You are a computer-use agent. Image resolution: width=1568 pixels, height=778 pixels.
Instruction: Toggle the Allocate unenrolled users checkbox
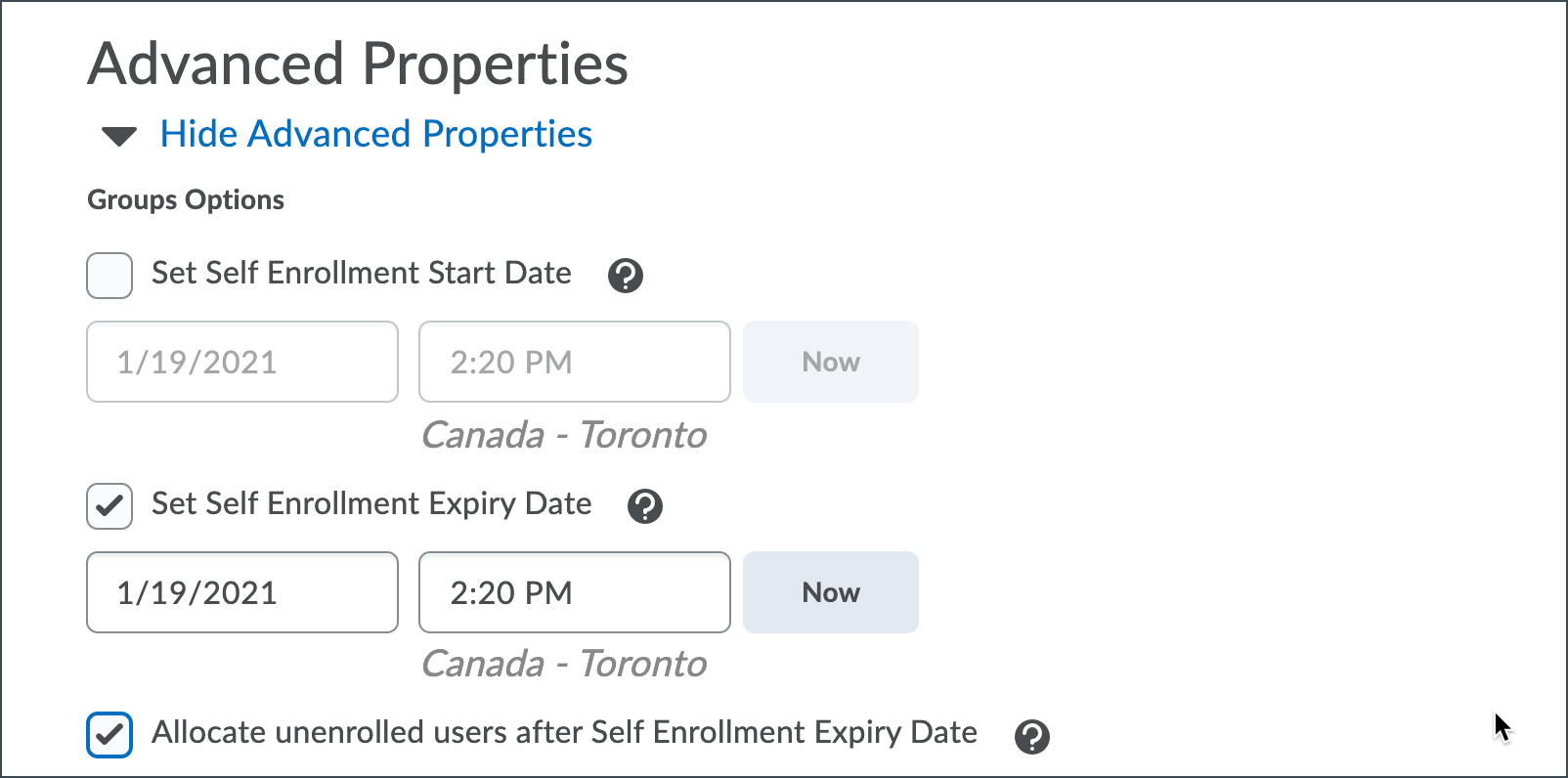coord(109,735)
